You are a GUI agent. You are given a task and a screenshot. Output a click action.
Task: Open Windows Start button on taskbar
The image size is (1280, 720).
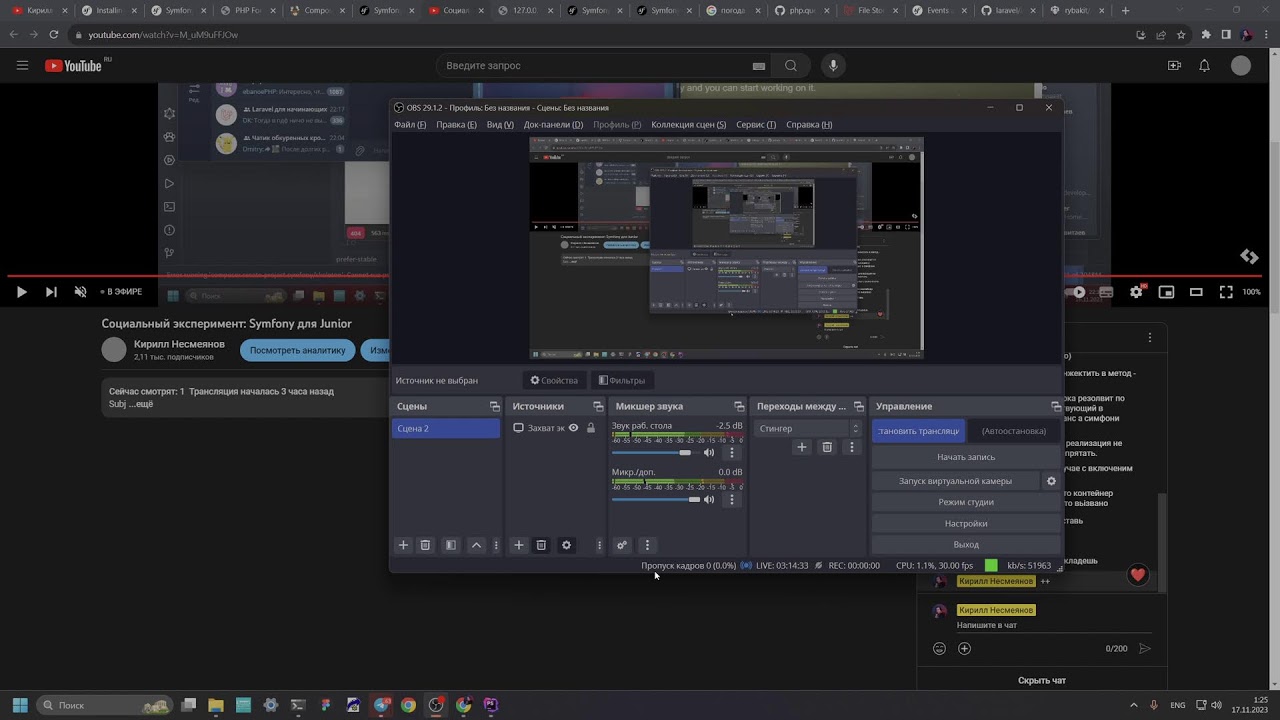tap(20, 705)
